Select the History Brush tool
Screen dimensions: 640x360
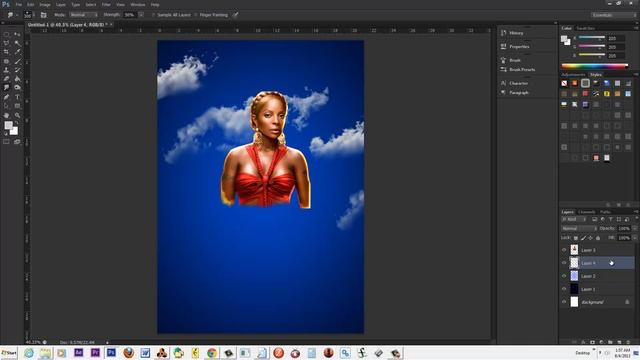point(17,70)
